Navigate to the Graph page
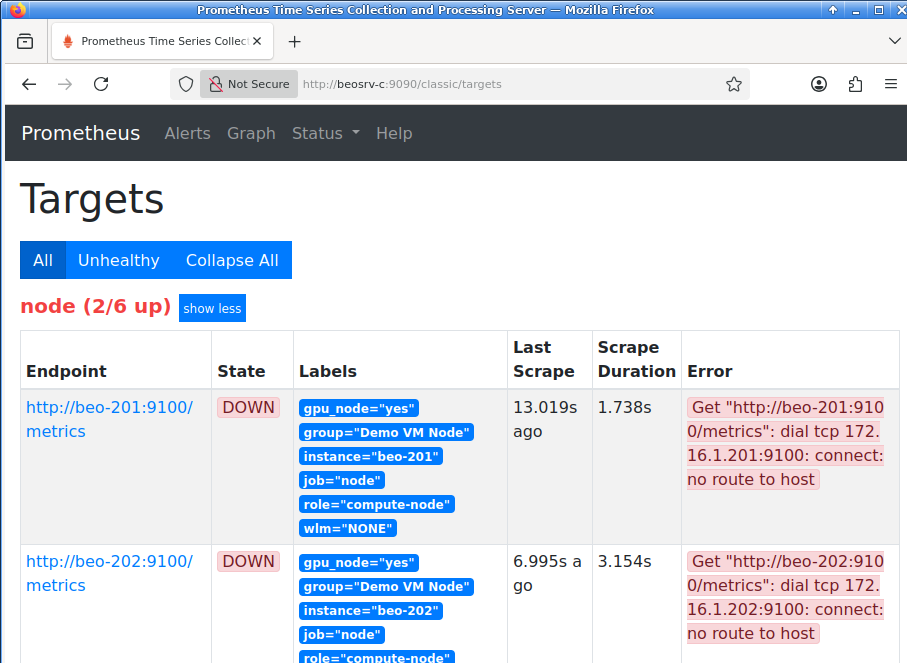Screen dimensions: 907x663 (x=251, y=133)
